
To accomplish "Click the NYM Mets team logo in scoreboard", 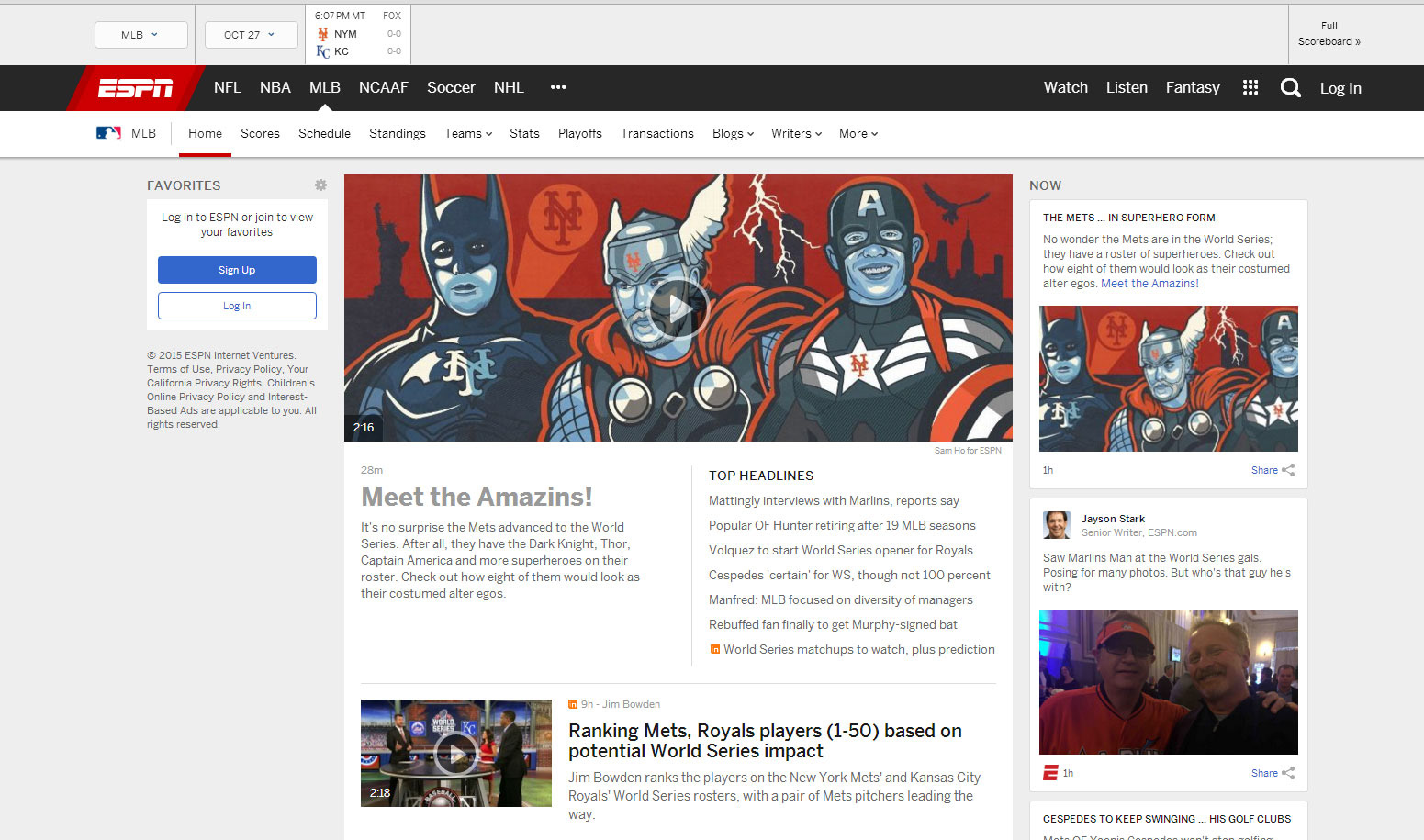I will (x=322, y=34).
